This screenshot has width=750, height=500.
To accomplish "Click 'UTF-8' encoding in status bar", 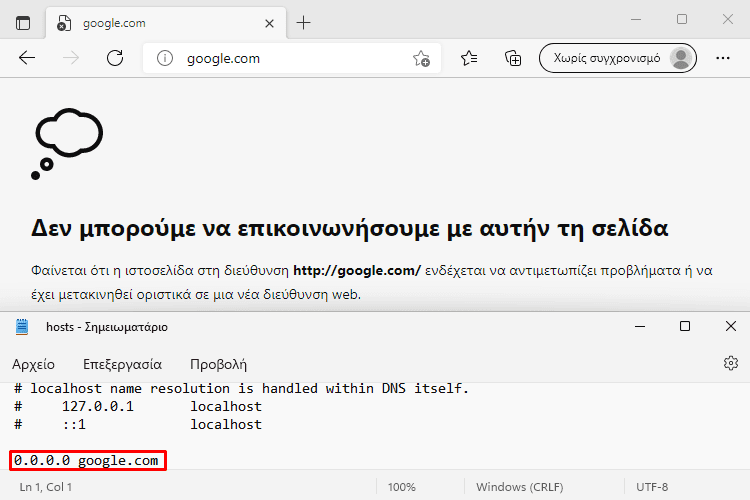I will 652,487.
